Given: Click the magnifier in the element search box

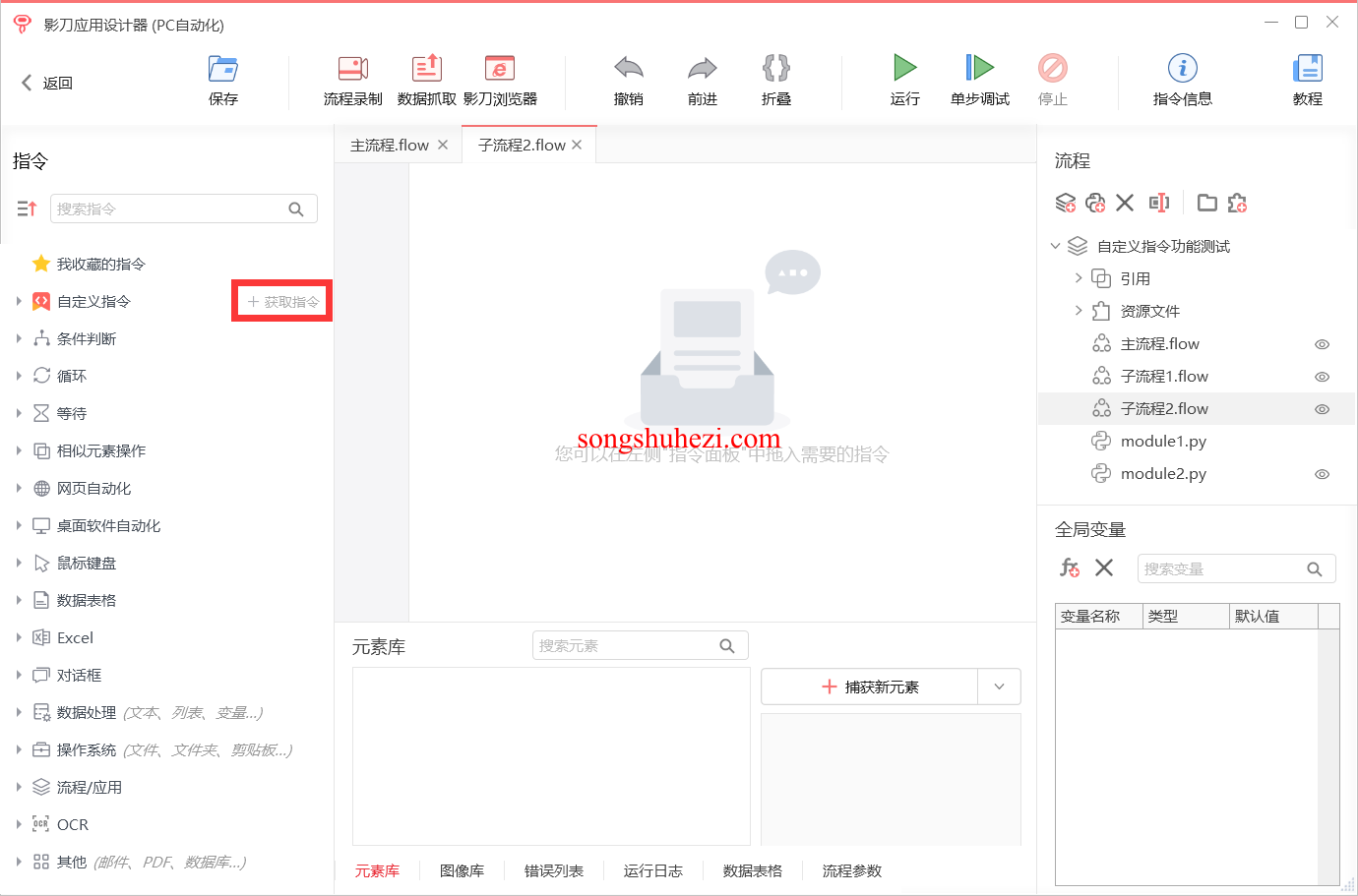Looking at the screenshot, I should click(727, 645).
